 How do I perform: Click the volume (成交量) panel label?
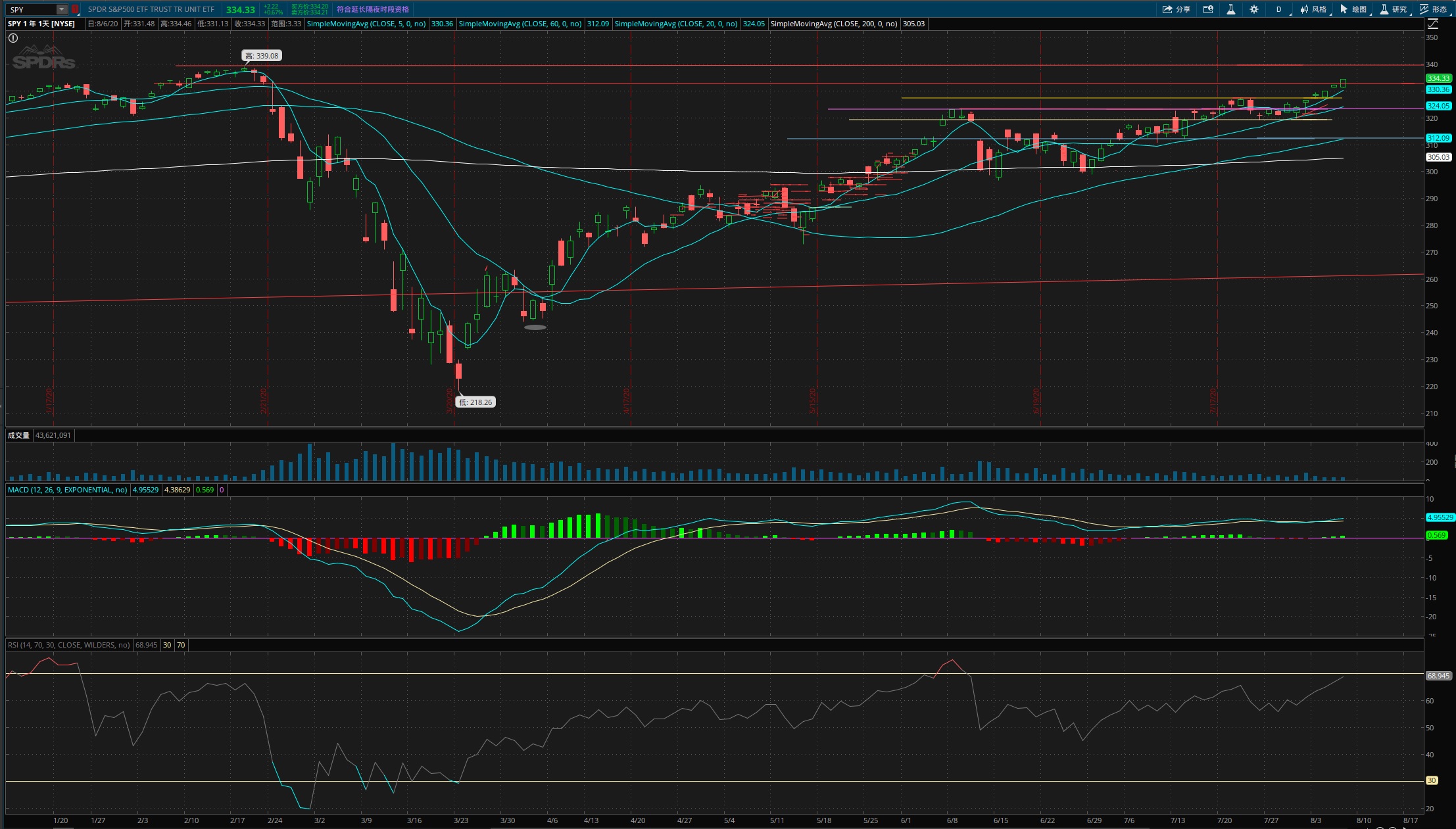tap(18, 435)
